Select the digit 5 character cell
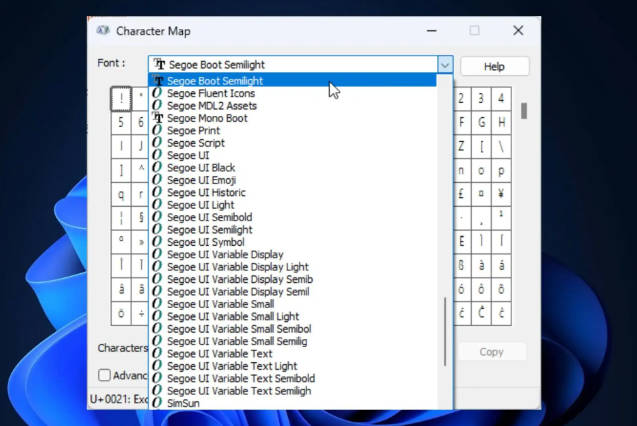637x426 pixels. click(x=121, y=122)
